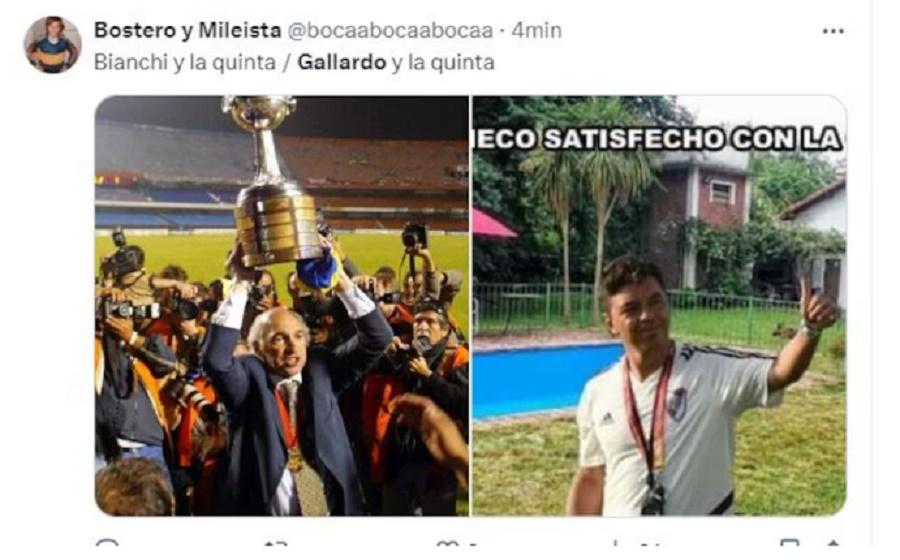The image size is (900, 560).
Task: Open the @bocaabocaabocaa handle link
Action: [x=390, y=30]
